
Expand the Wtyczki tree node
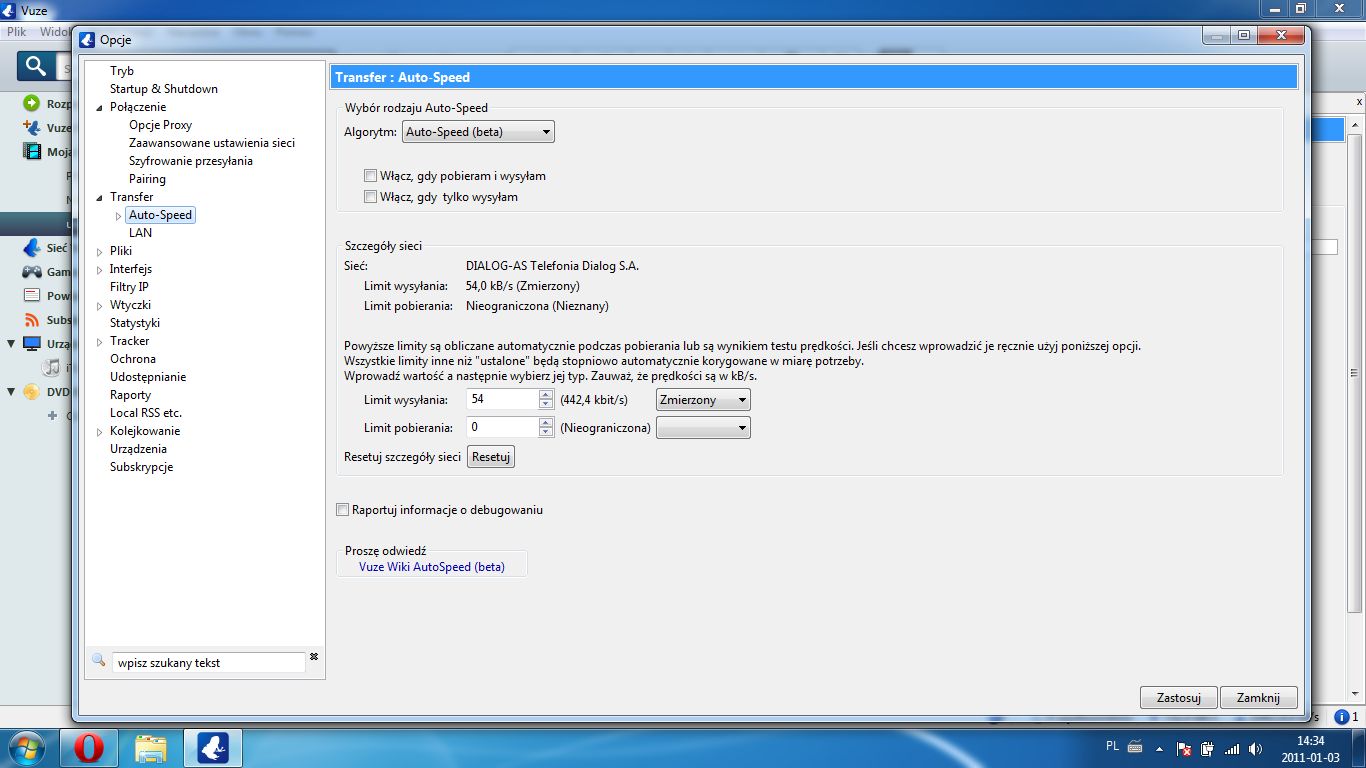tap(99, 305)
